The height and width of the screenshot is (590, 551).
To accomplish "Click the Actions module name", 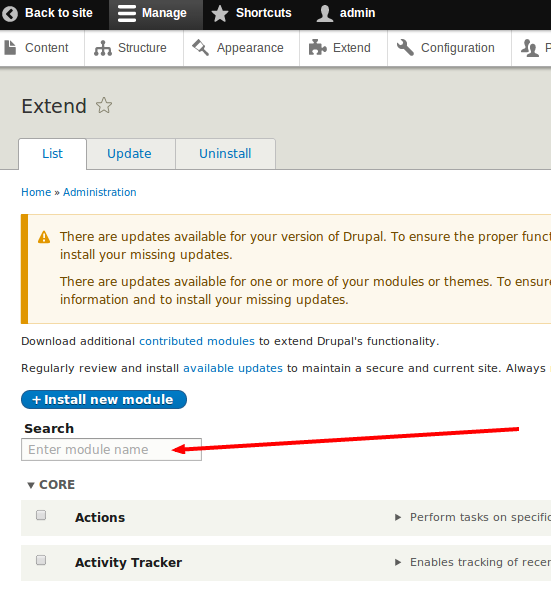I will click(x=100, y=517).
